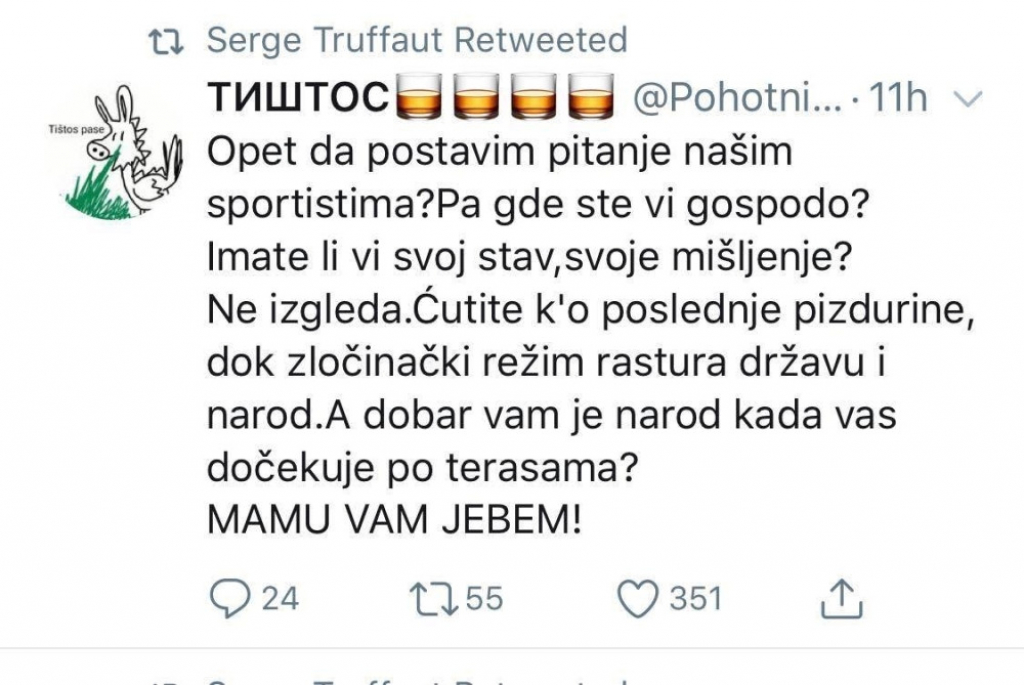Retweet the tweet using the arrows icon

pyautogui.click(x=430, y=598)
